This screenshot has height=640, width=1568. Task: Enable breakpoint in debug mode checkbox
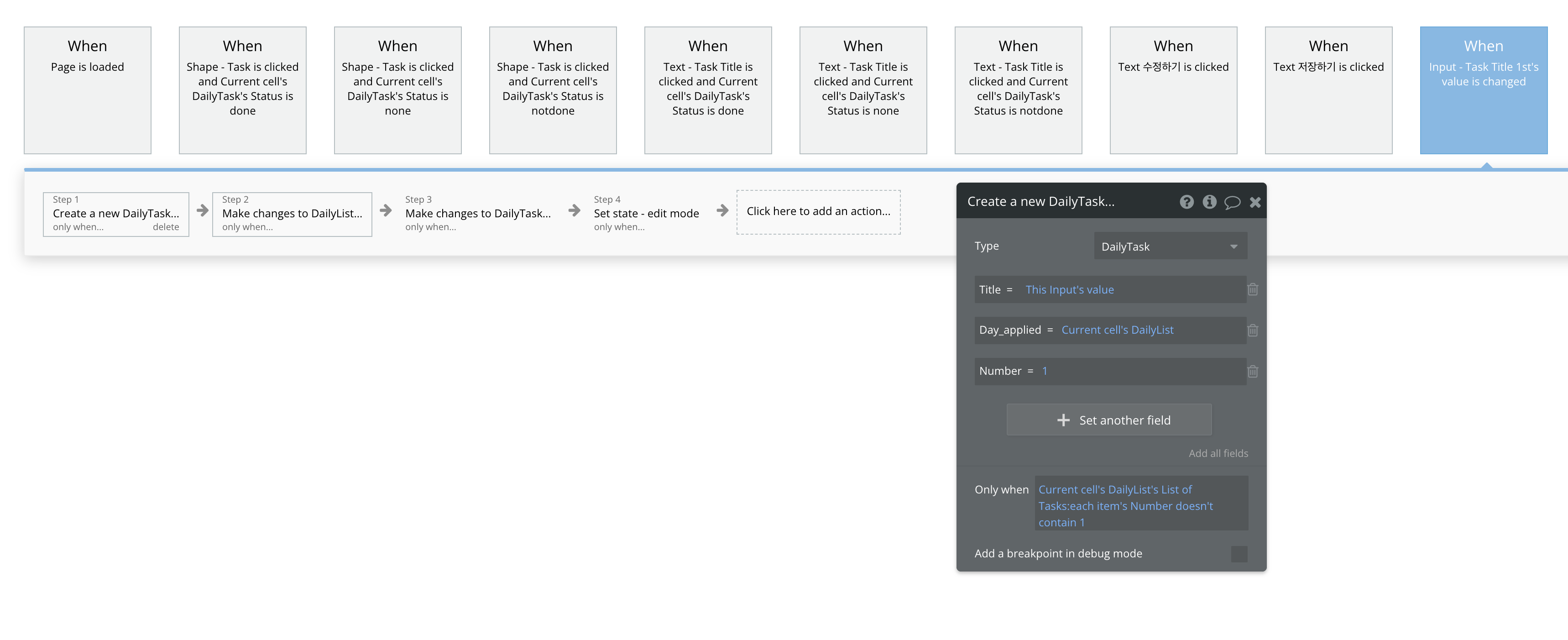tap(1239, 554)
